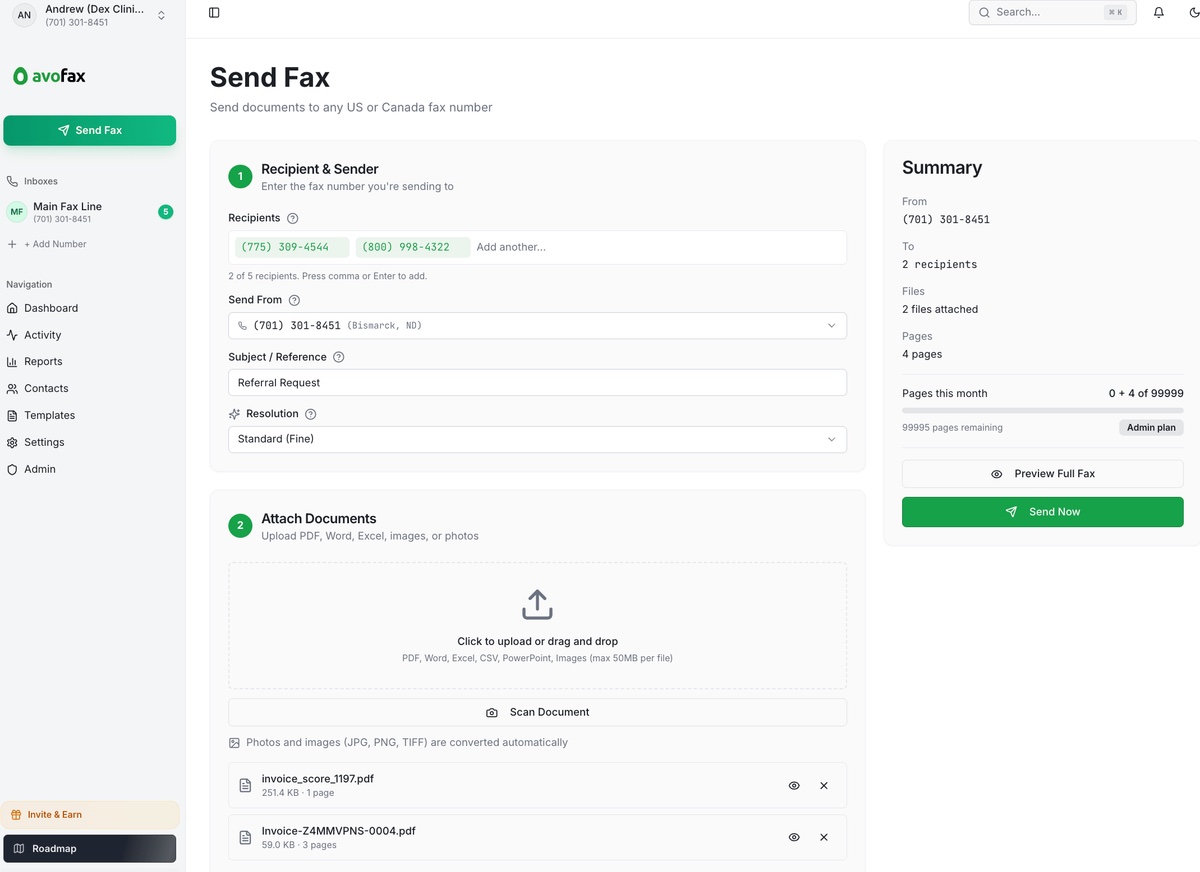This screenshot has width=1200, height=872.
Task: Click the step 2 circle badge
Action: (x=240, y=526)
